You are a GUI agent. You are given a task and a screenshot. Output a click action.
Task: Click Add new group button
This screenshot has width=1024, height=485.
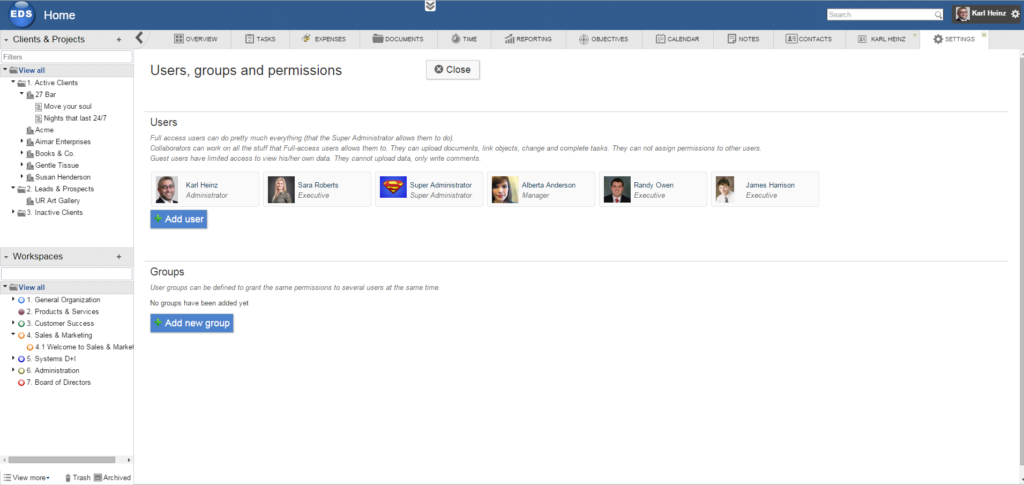tap(191, 323)
